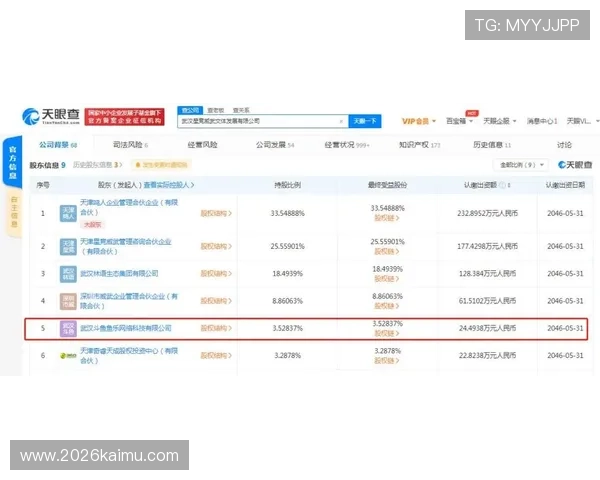Open the row 1 shareholder logo tile
The height and width of the screenshot is (480, 600).
[x=68, y=214]
